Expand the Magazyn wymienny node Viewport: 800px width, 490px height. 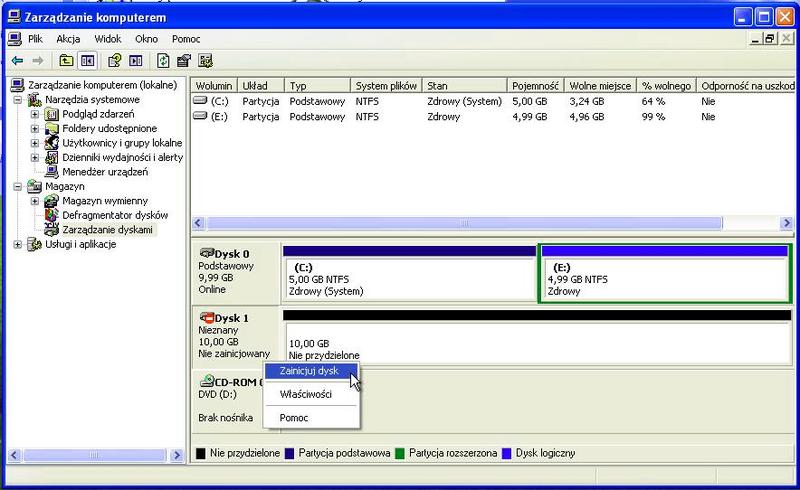35,201
